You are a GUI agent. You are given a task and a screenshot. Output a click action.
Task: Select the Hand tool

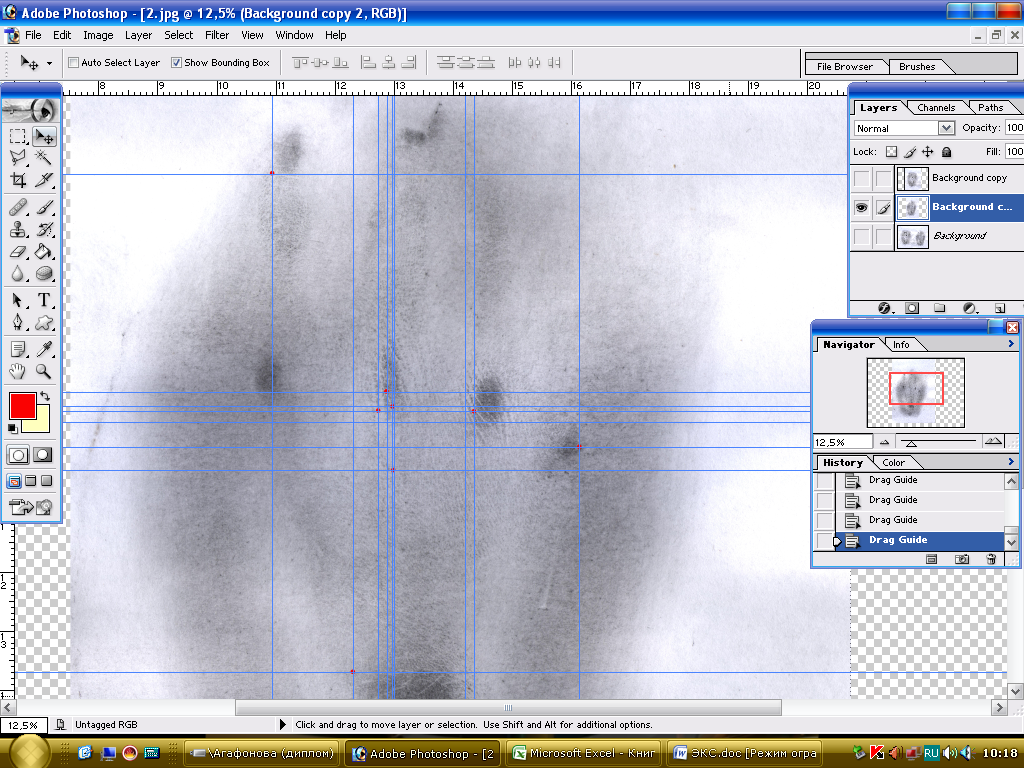[x=18, y=371]
